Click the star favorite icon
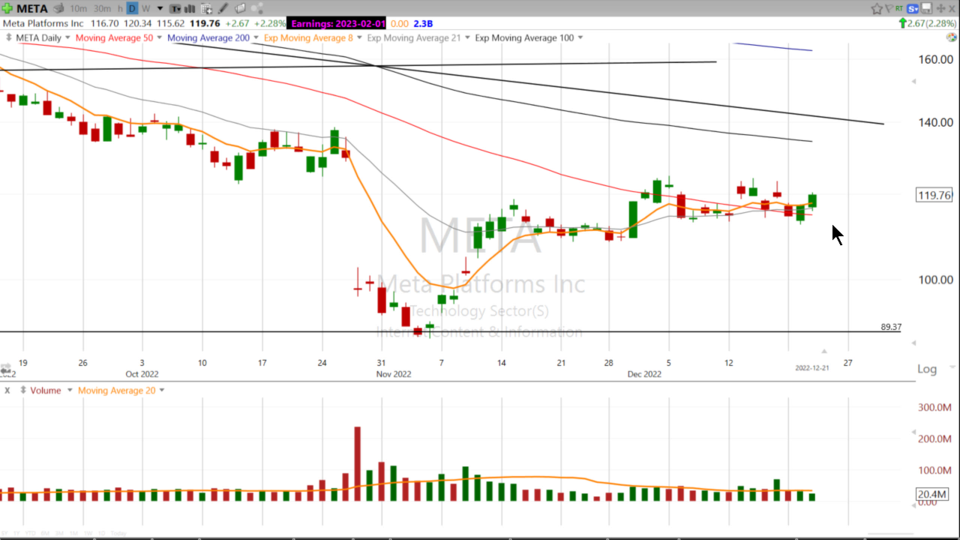Image resolution: width=960 pixels, height=540 pixels. point(877,9)
